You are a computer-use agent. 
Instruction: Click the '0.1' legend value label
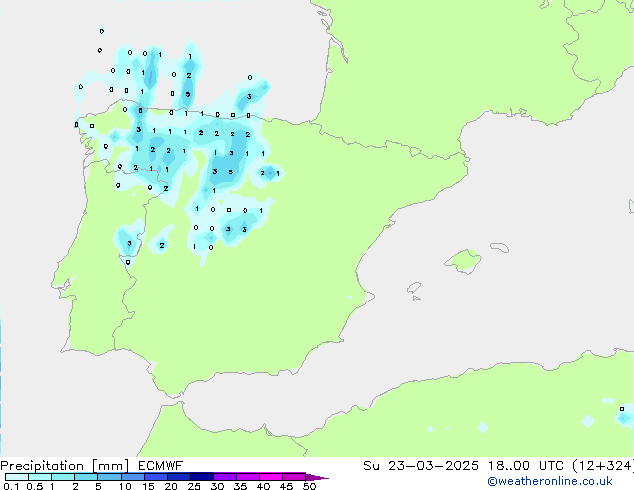(11, 486)
